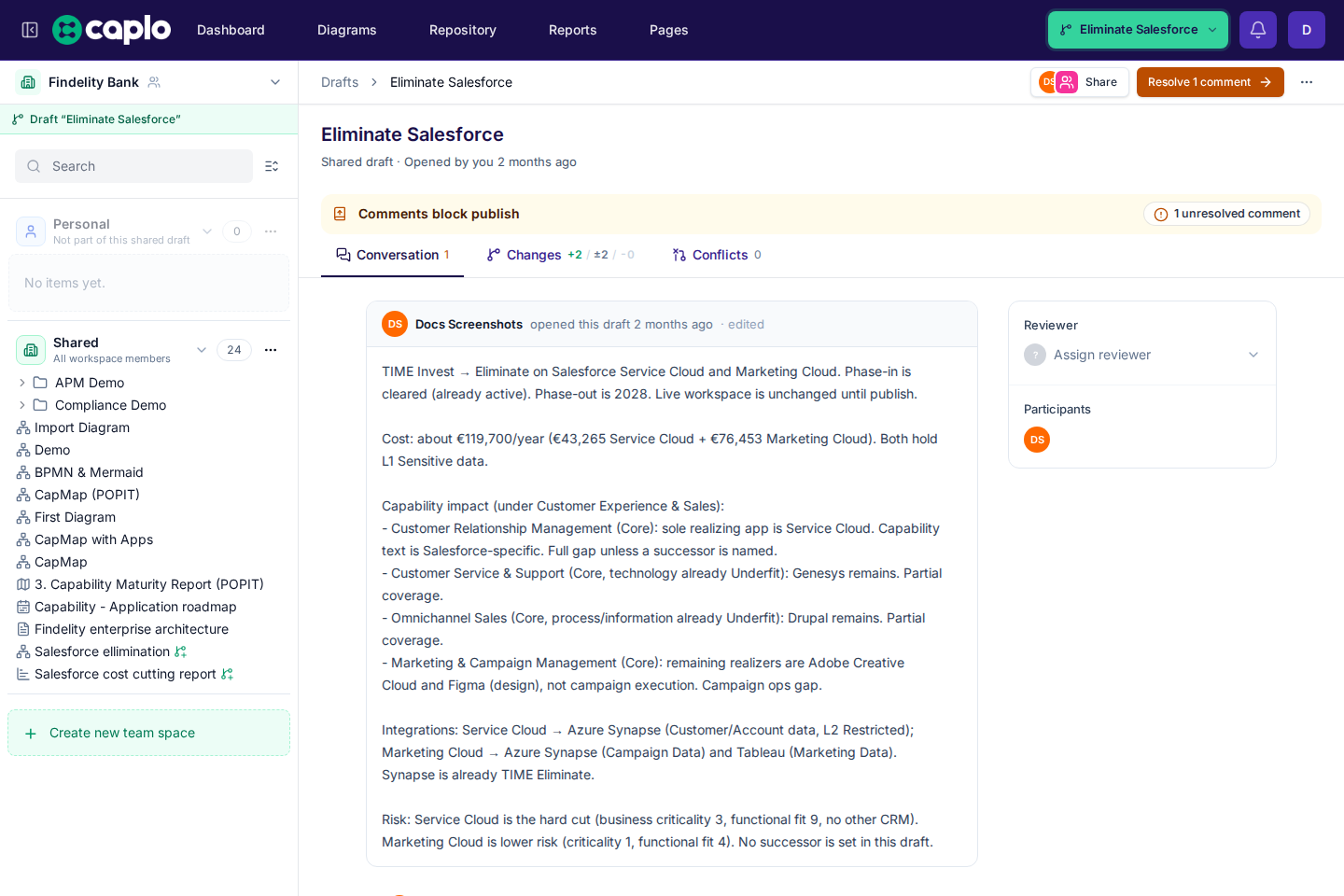Click the Shared workspace icon
Viewport: 1344px width, 896px height.
click(31, 350)
